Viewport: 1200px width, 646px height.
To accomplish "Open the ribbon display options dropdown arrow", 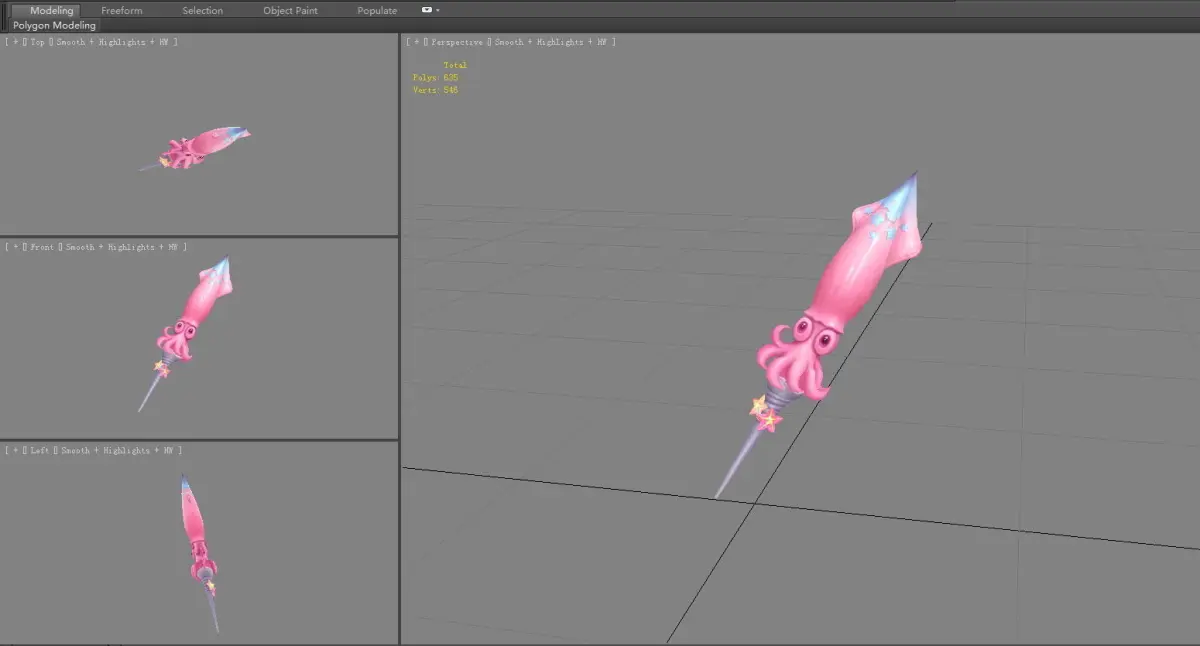I will coord(438,10).
